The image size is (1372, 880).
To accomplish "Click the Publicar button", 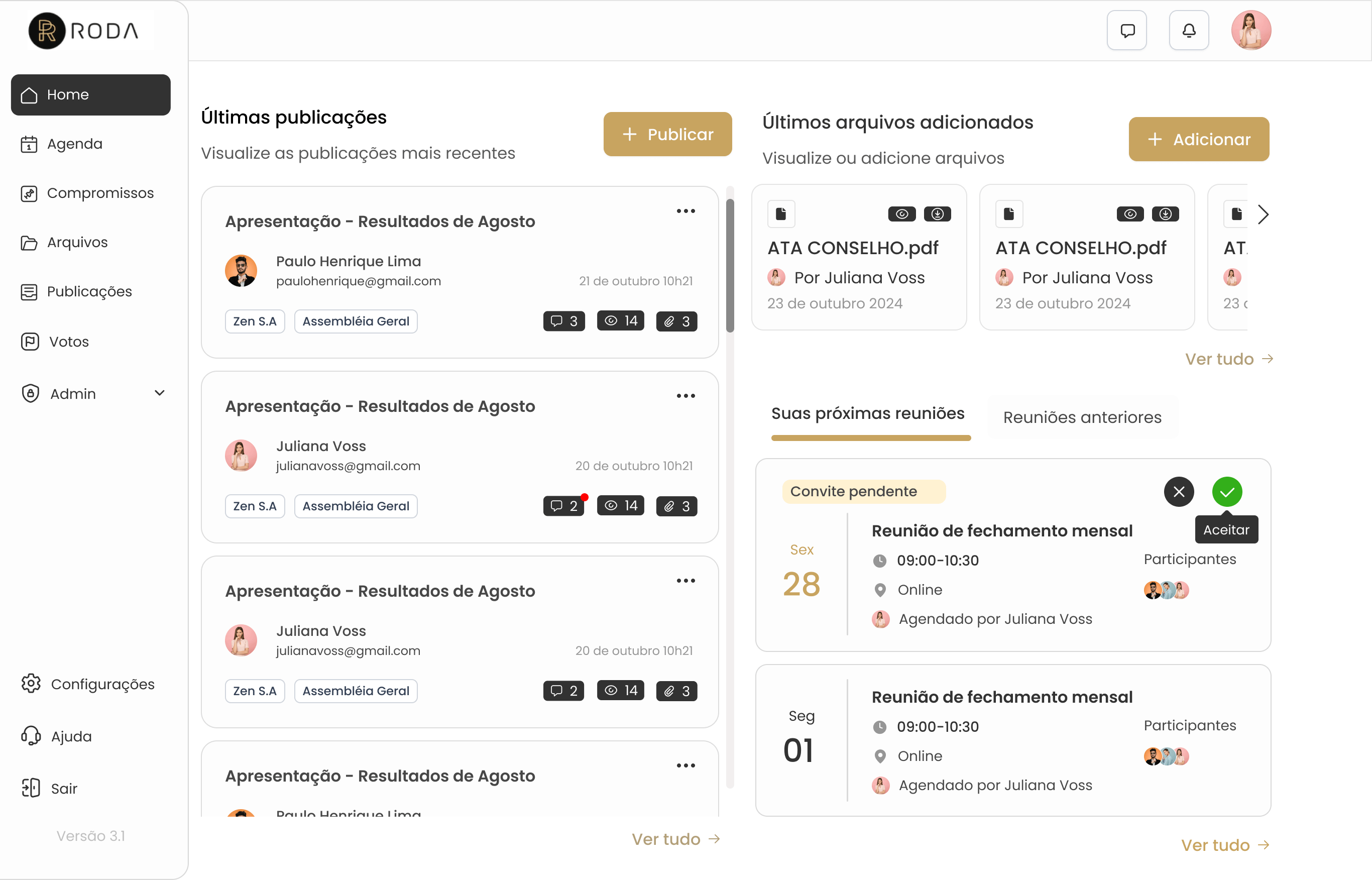I will 667,134.
